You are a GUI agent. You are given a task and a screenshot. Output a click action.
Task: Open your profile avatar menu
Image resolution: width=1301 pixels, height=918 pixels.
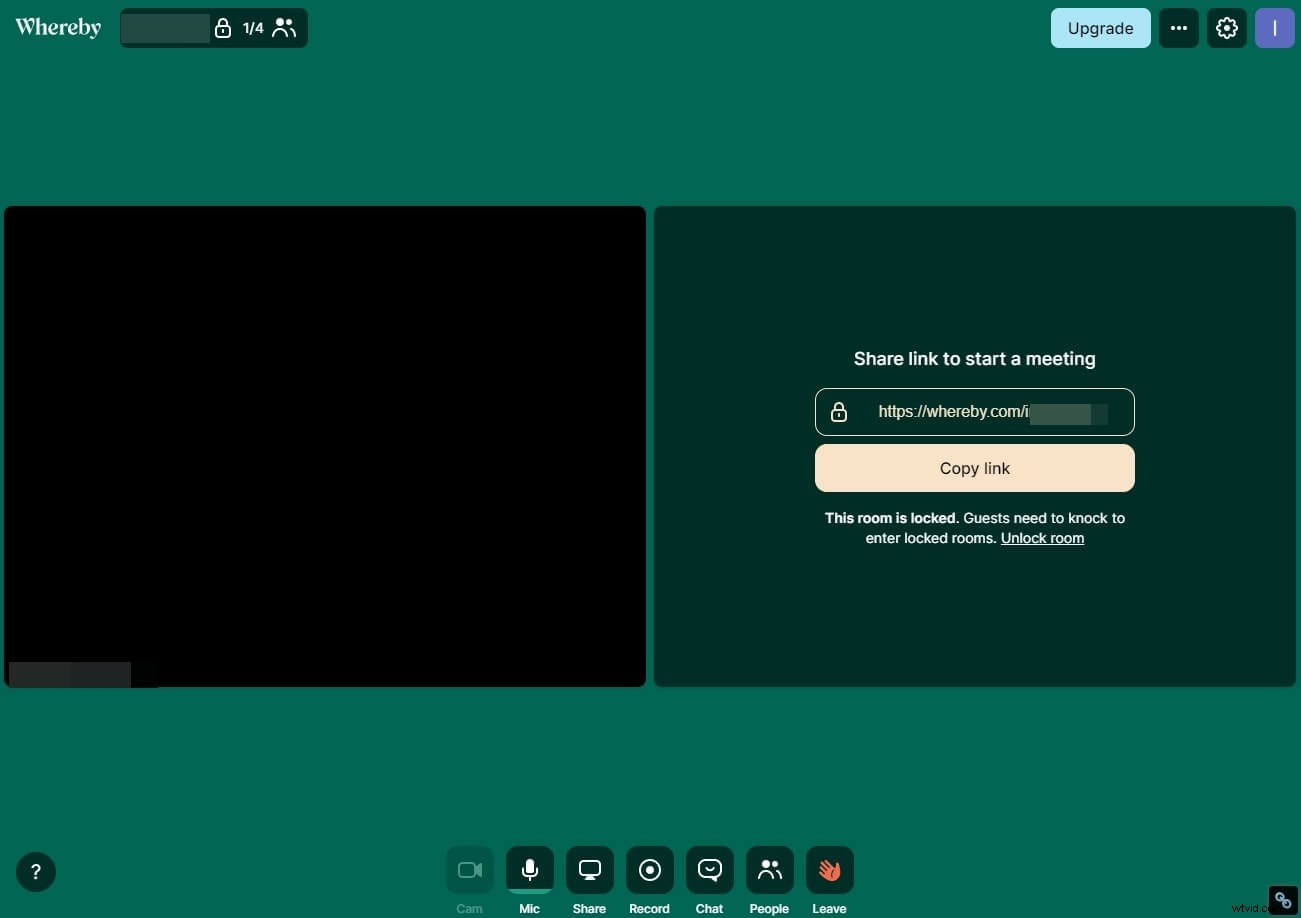(x=1274, y=27)
